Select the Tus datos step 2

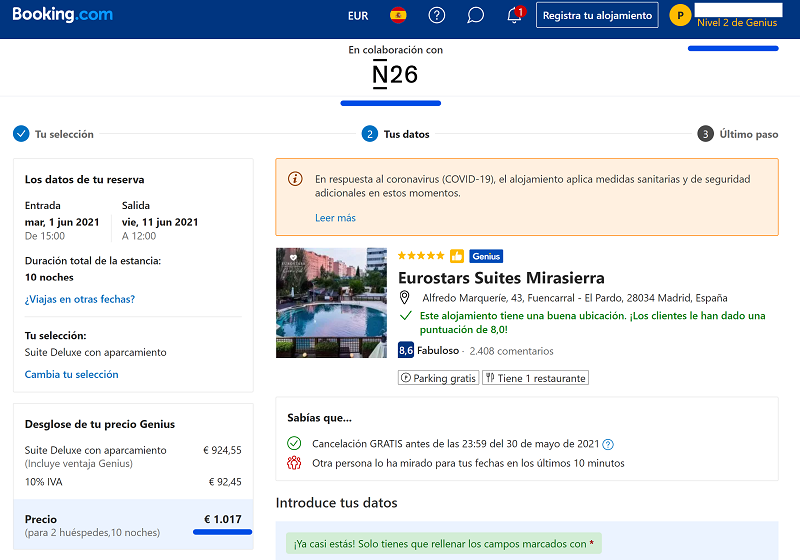tap(395, 134)
